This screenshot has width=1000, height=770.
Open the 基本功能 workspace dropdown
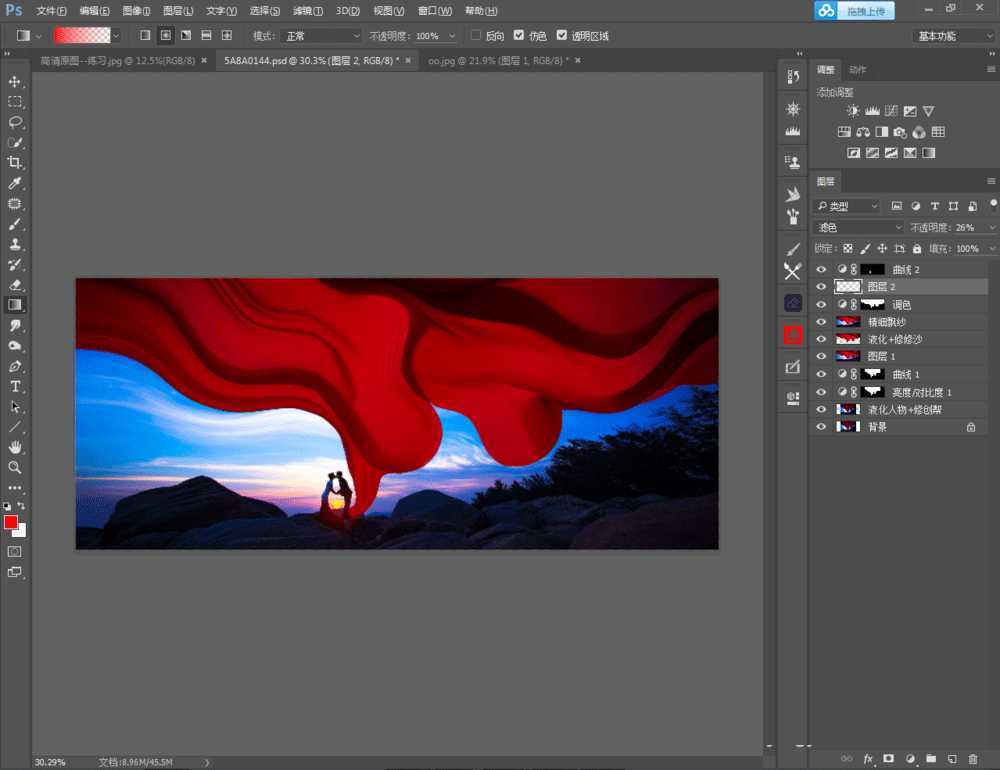pos(951,35)
